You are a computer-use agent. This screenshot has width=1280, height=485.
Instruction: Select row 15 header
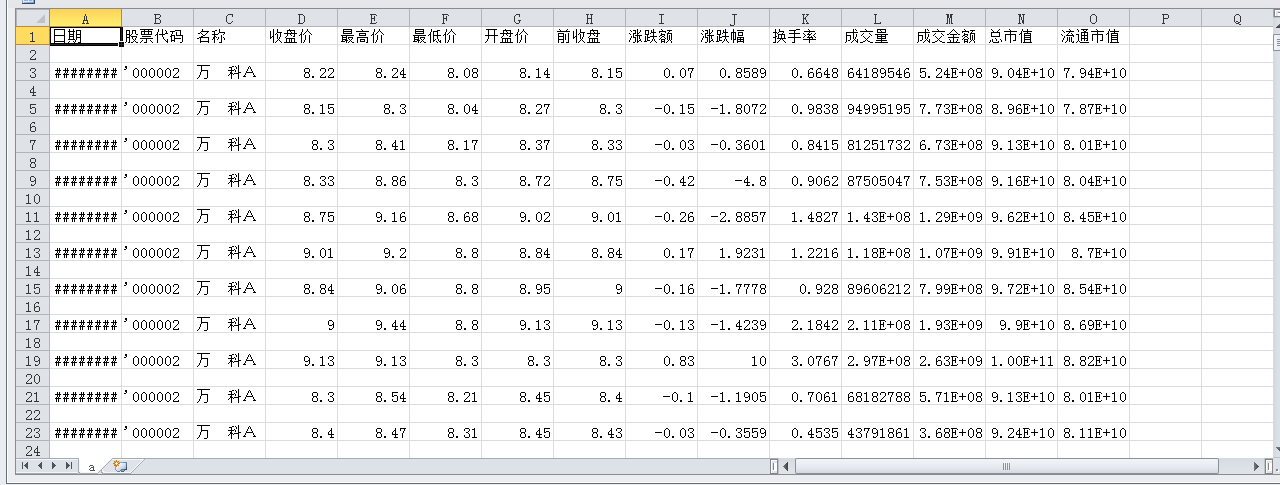34,289
